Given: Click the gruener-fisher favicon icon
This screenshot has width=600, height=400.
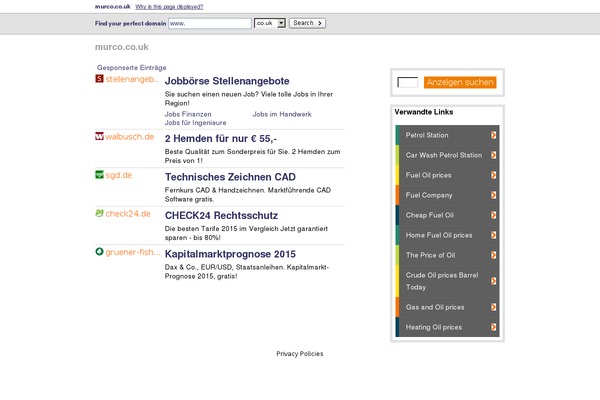Looking at the screenshot, I should [x=99, y=252].
